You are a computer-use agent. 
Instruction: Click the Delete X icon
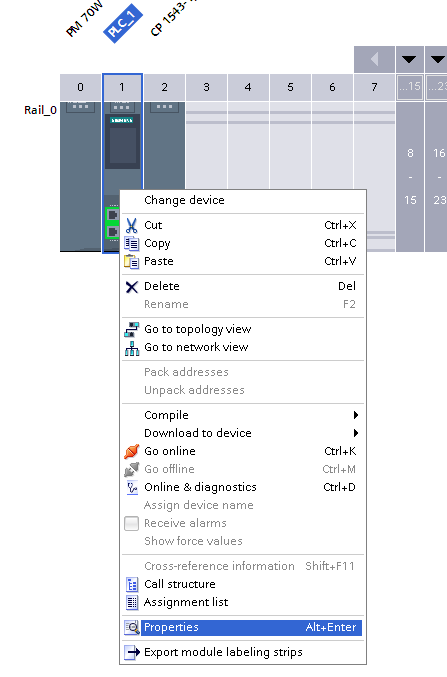click(132, 287)
